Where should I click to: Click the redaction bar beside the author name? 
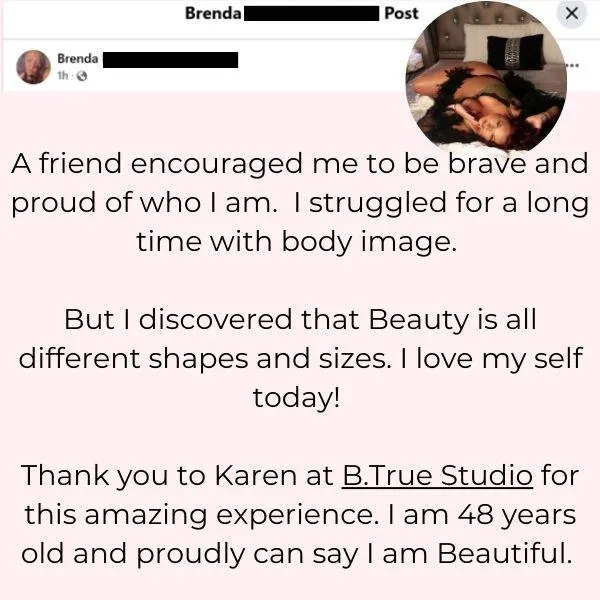coord(170,60)
